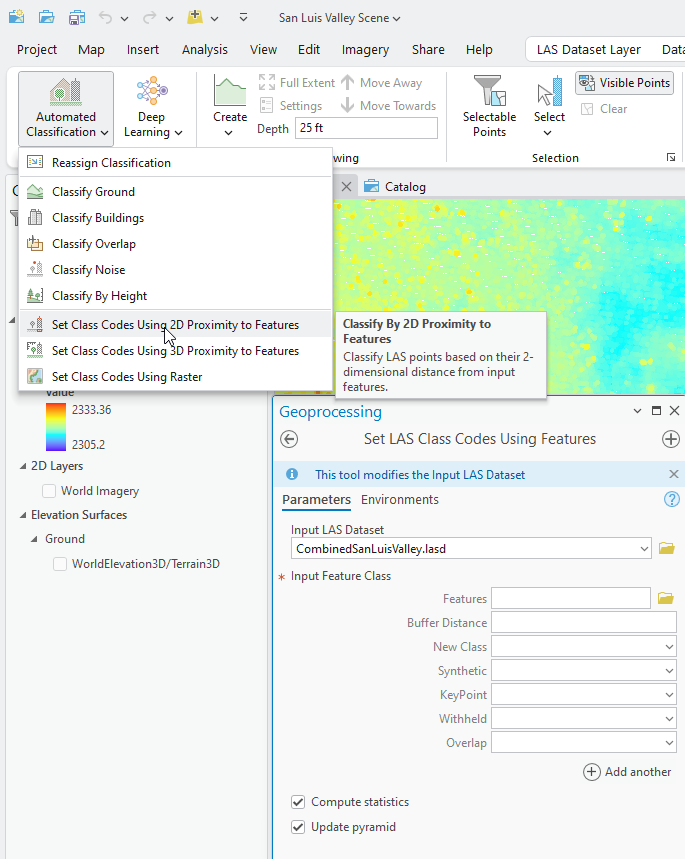Click the Move Away arrow
Viewport: 685px width, 859px height.
pyautogui.click(x=381, y=83)
